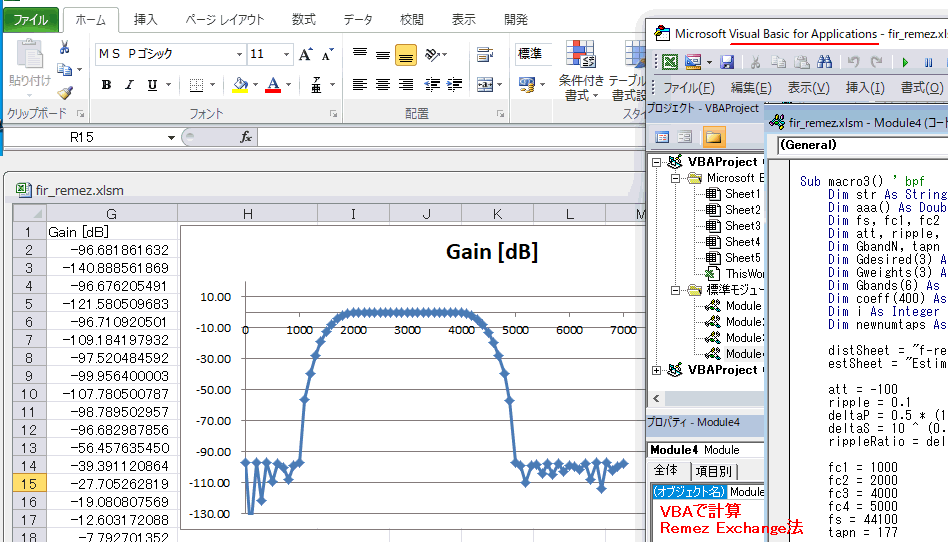The height and width of the screenshot is (542, 948).
Task: Expand the second VBAProject node
Action: click(x=657, y=370)
